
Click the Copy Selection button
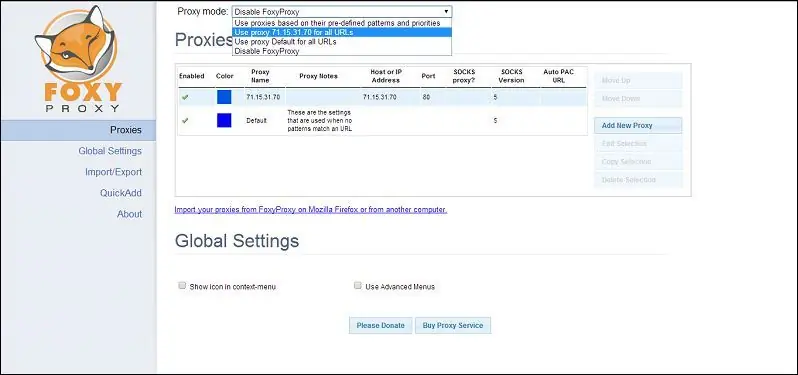click(x=638, y=161)
